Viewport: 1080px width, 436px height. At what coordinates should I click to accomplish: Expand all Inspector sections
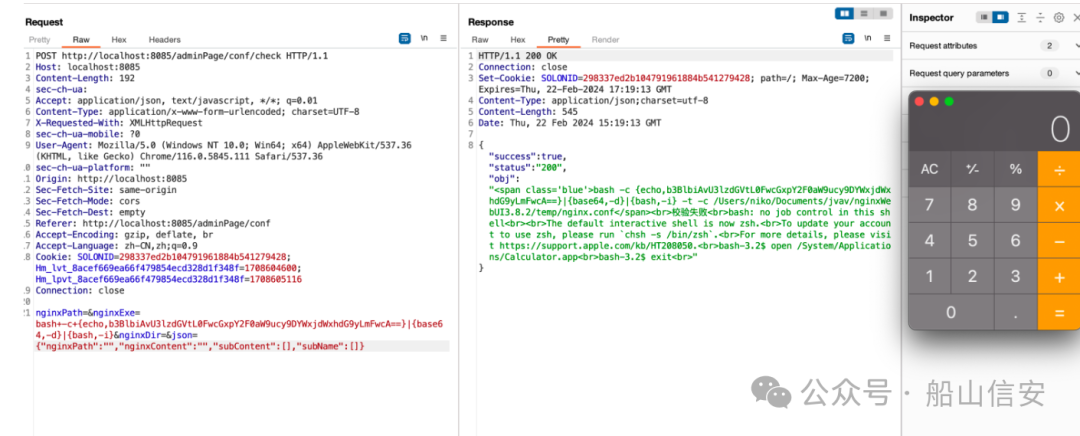pos(1022,18)
